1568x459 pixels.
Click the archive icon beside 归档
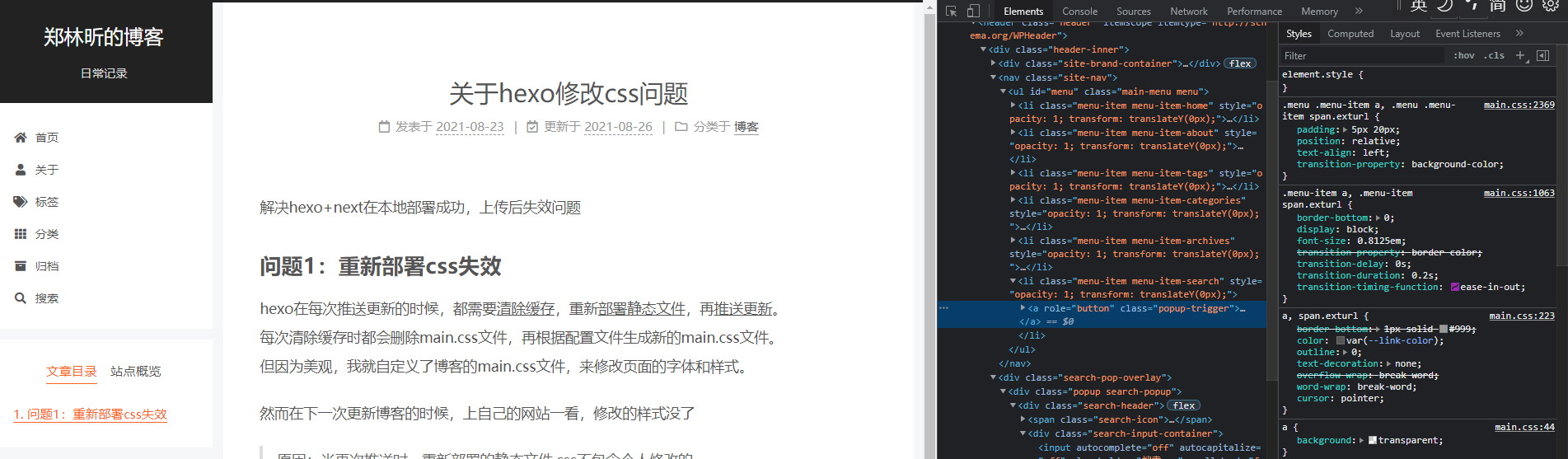click(21, 266)
